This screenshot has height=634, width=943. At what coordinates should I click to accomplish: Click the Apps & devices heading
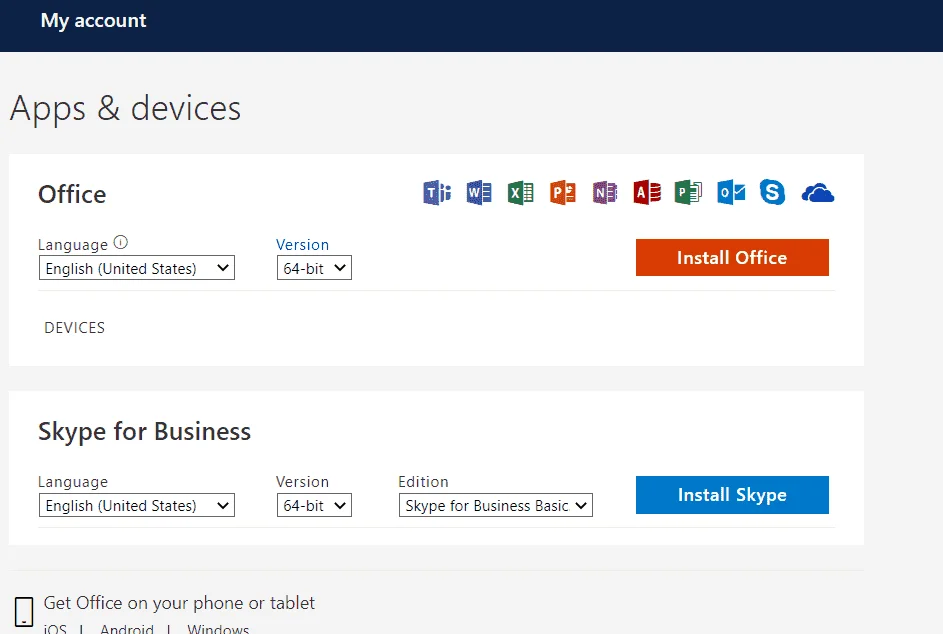click(126, 109)
